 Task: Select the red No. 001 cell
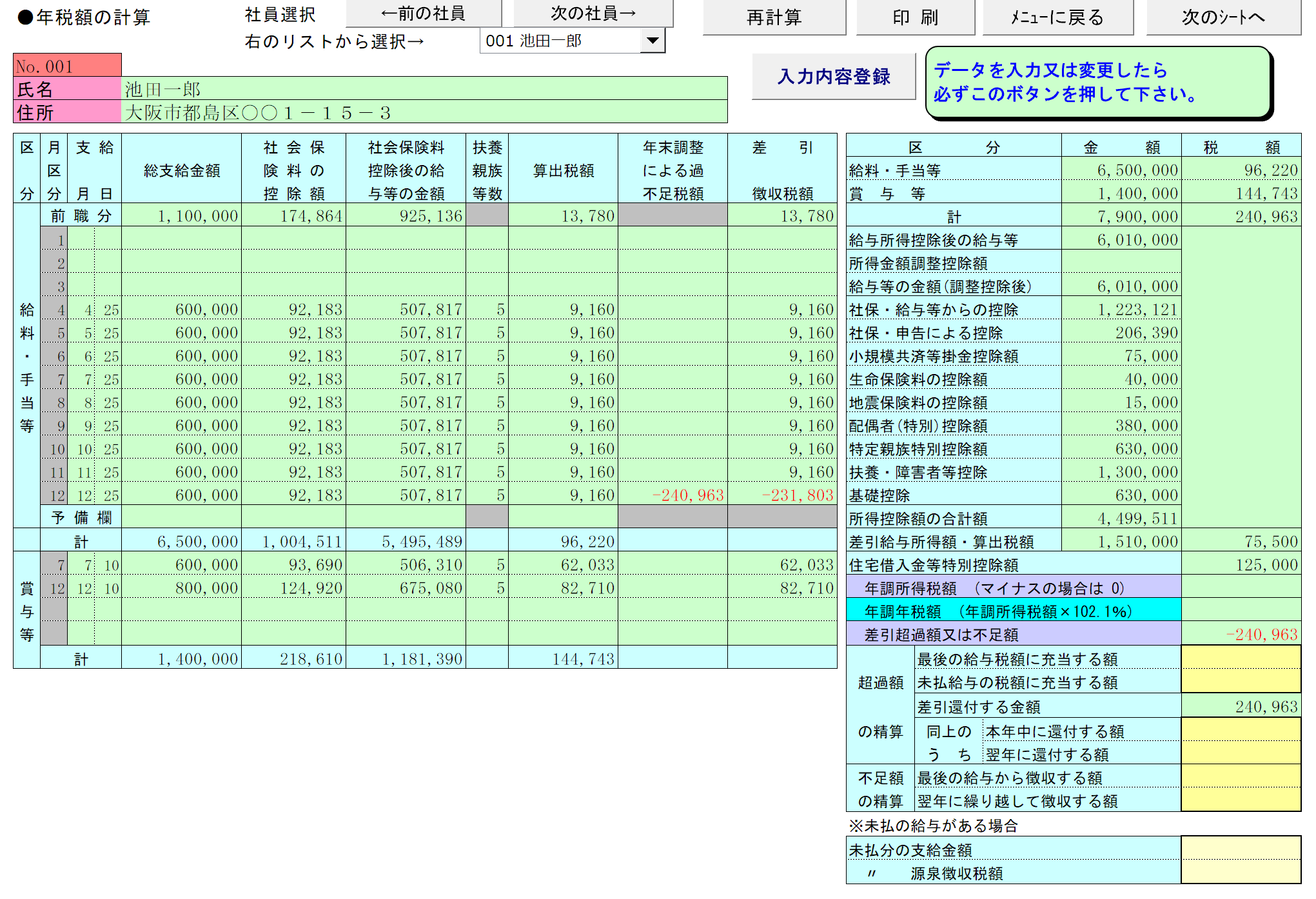coord(67,66)
